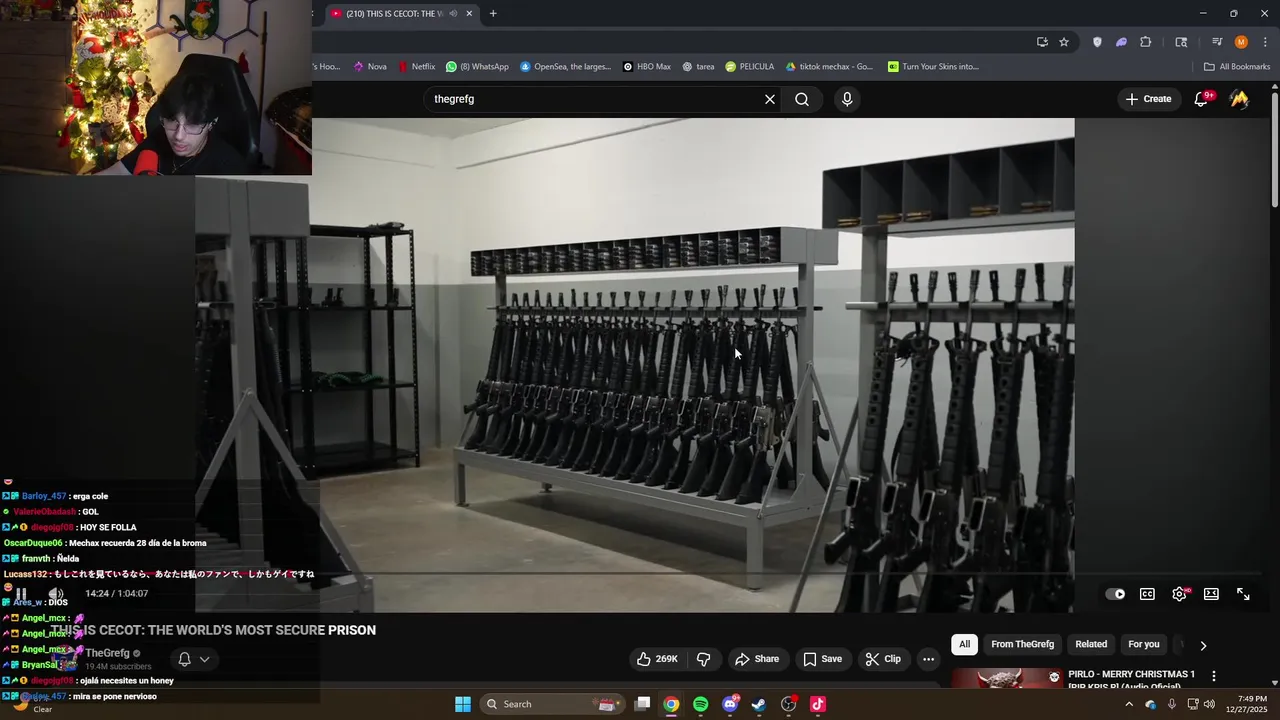
Task: Open the Nova bookmark
Action: point(370,67)
